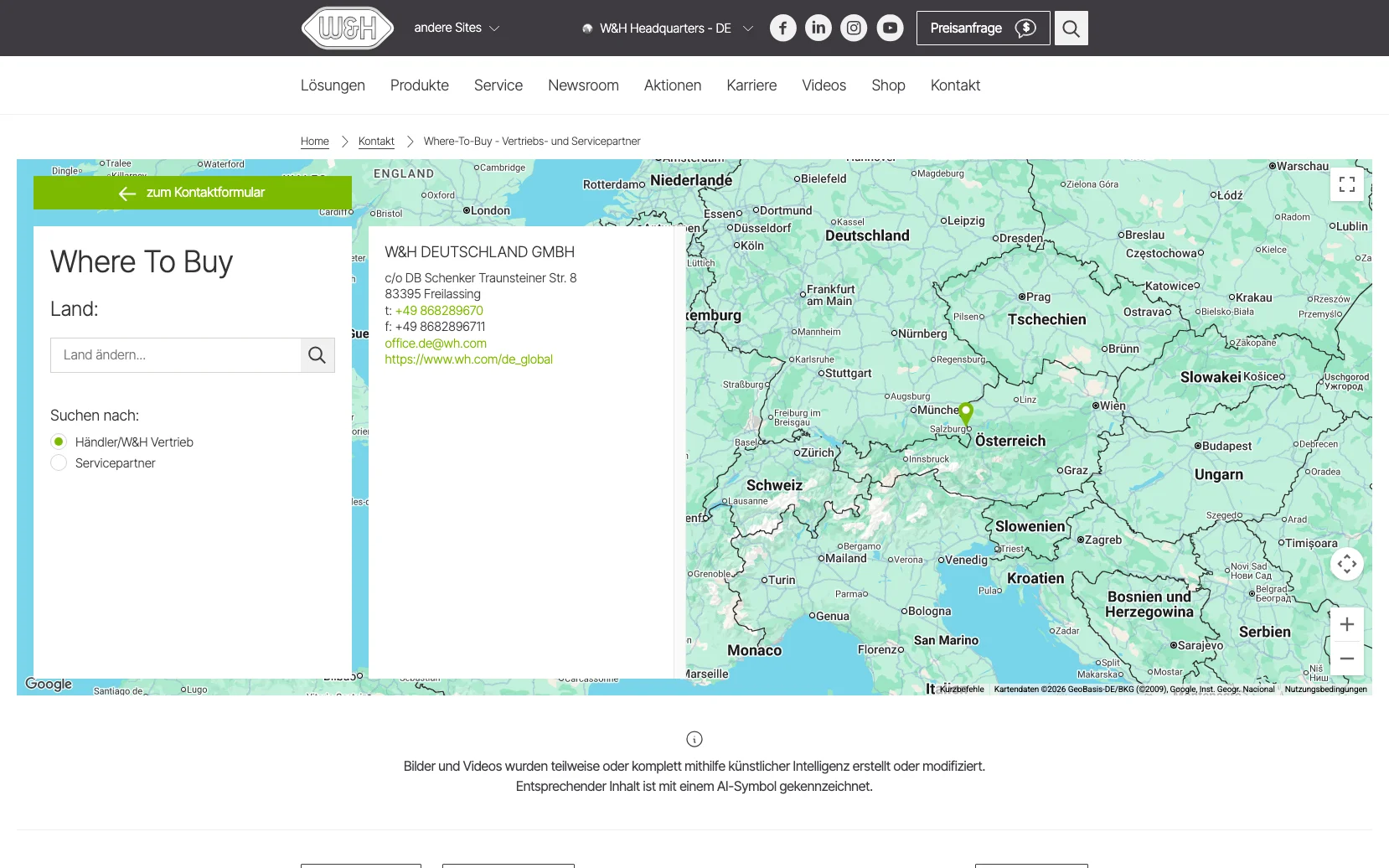Click the Schweiz label on map
Screen dimensions: 1389x868
pos(774,485)
